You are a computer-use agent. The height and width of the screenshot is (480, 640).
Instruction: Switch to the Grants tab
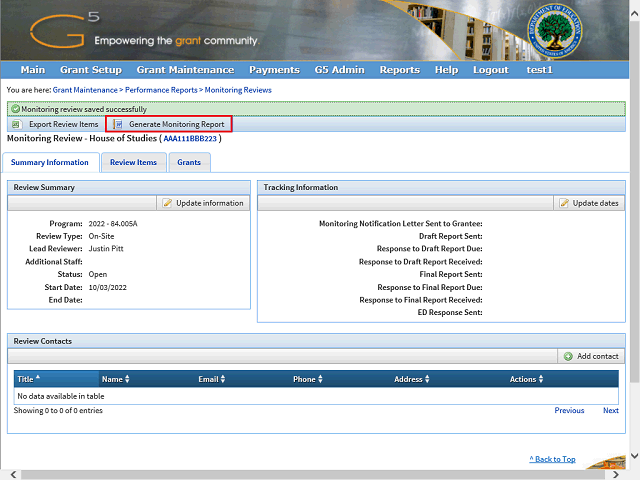[189, 162]
